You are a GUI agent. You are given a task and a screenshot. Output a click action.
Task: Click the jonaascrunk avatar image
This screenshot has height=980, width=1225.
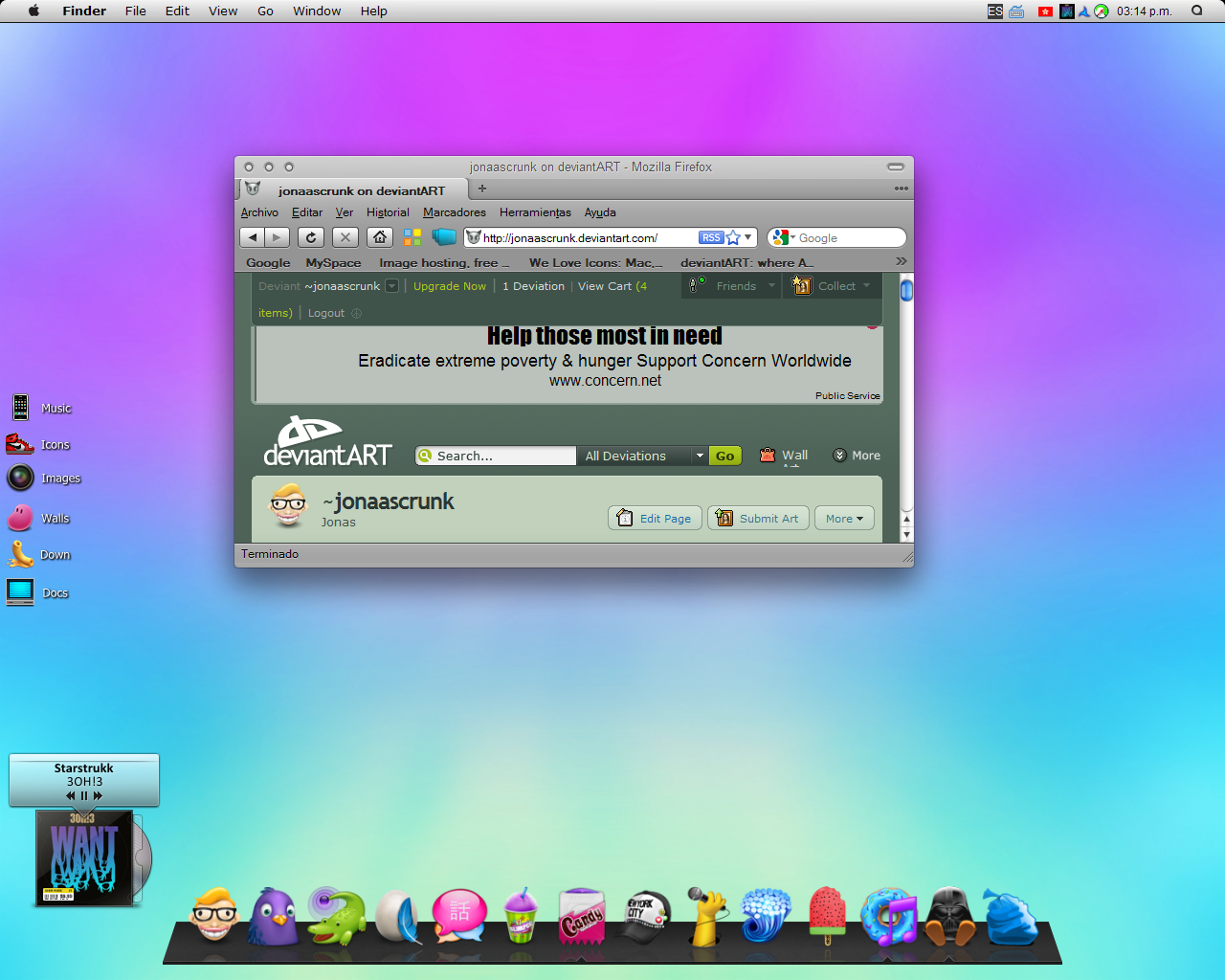[288, 504]
